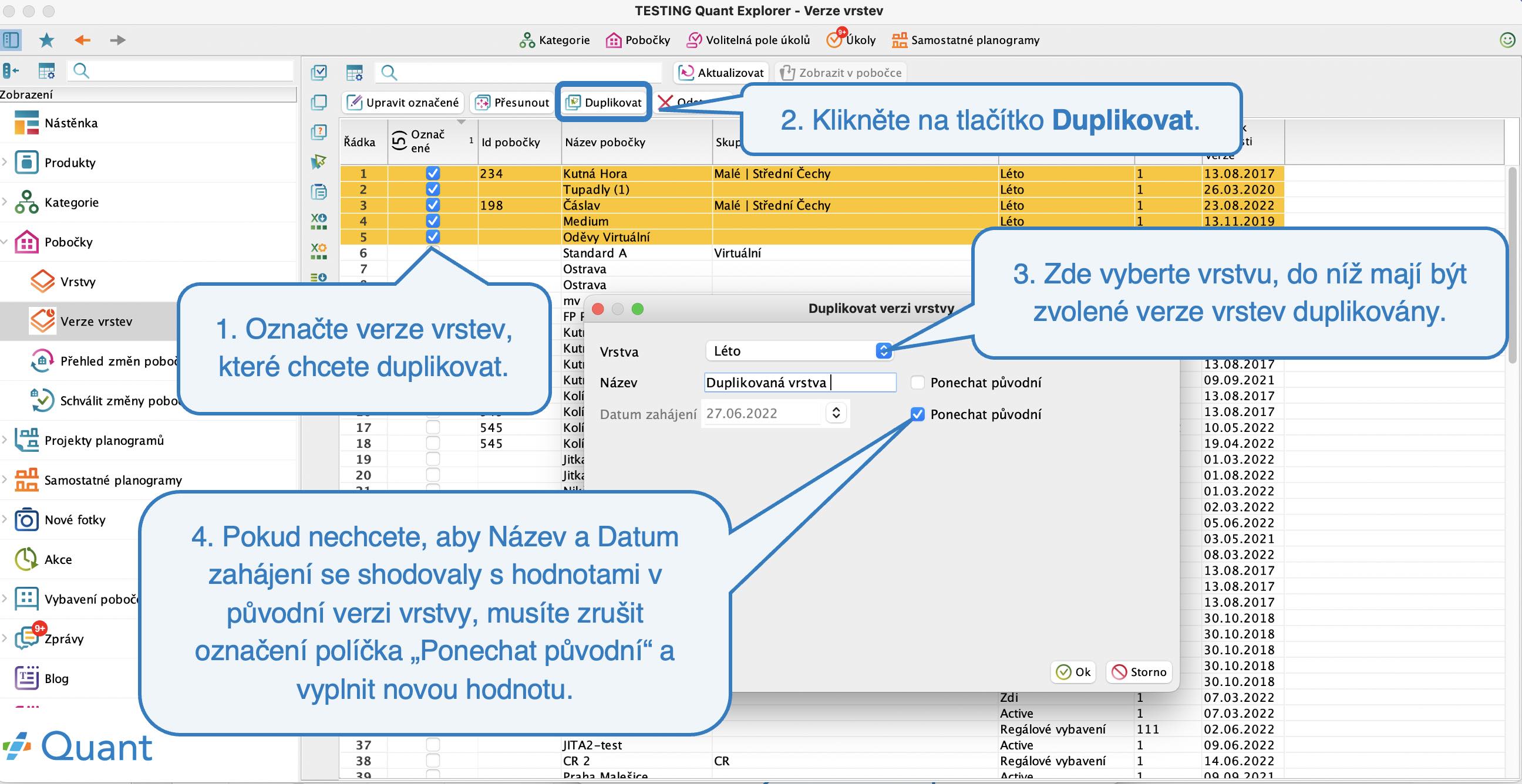The height and width of the screenshot is (784, 1522).
Task: Click Zobrazit v pobočce button
Action: [x=840, y=73]
